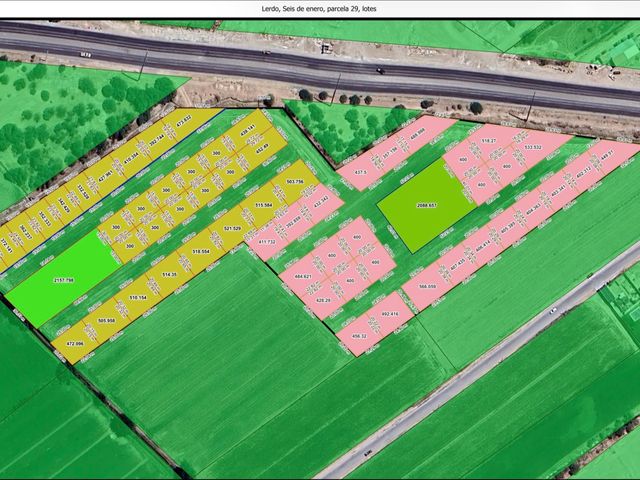
Task: Click the yellow lot labeled 452.49
Action: click(264, 147)
